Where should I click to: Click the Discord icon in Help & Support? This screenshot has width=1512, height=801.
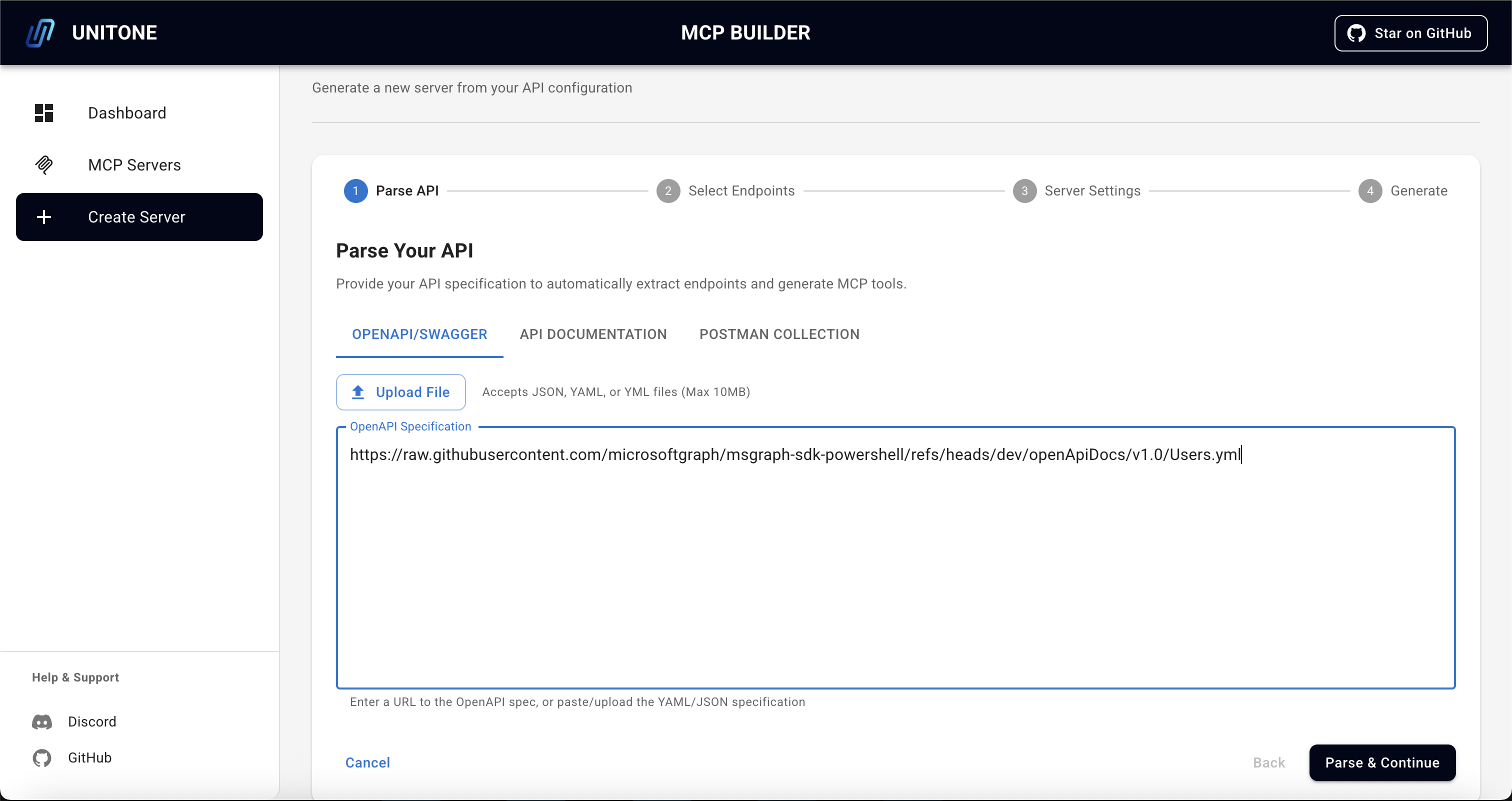tap(42, 722)
